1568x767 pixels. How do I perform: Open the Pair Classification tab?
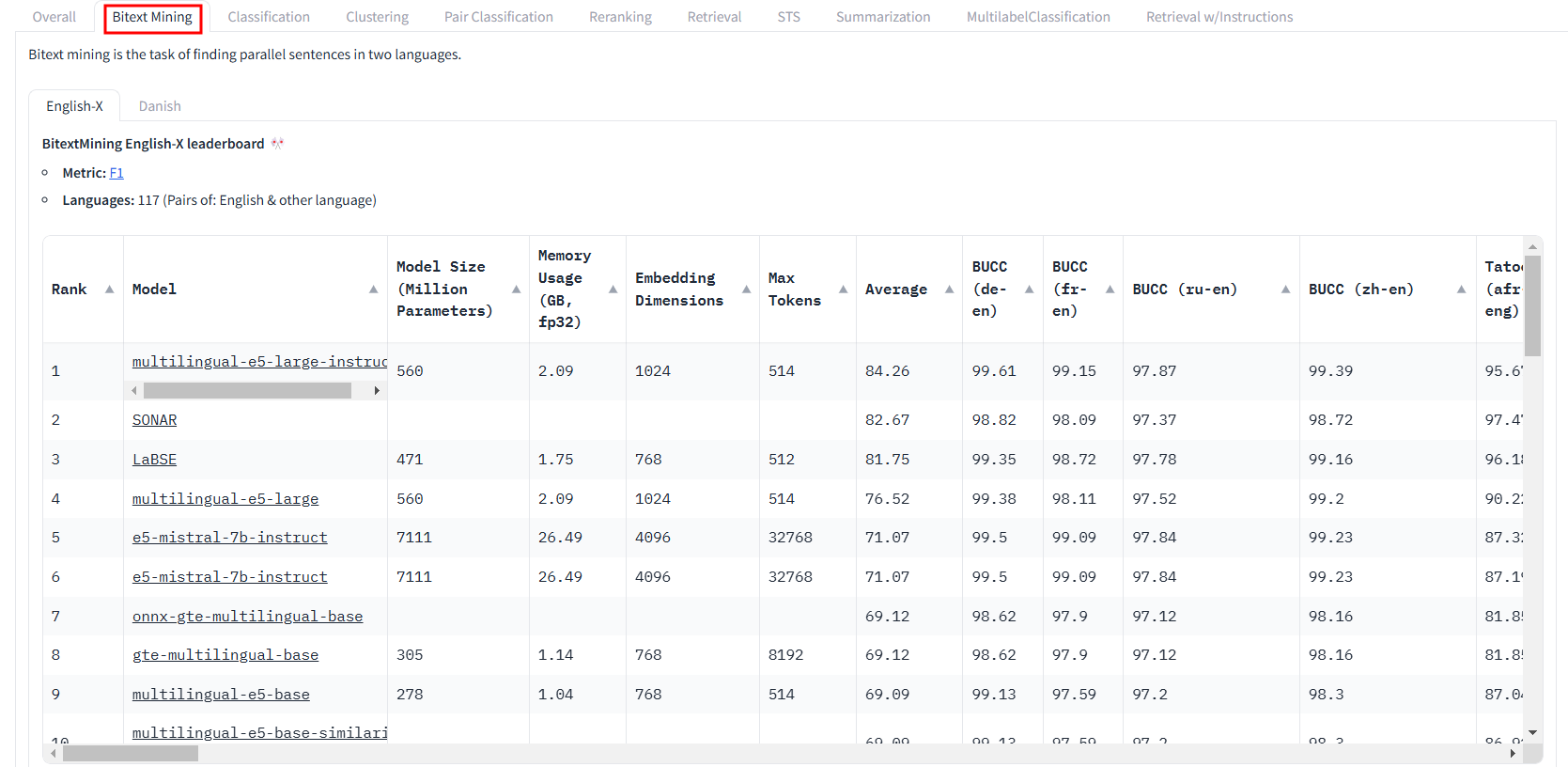click(x=499, y=17)
